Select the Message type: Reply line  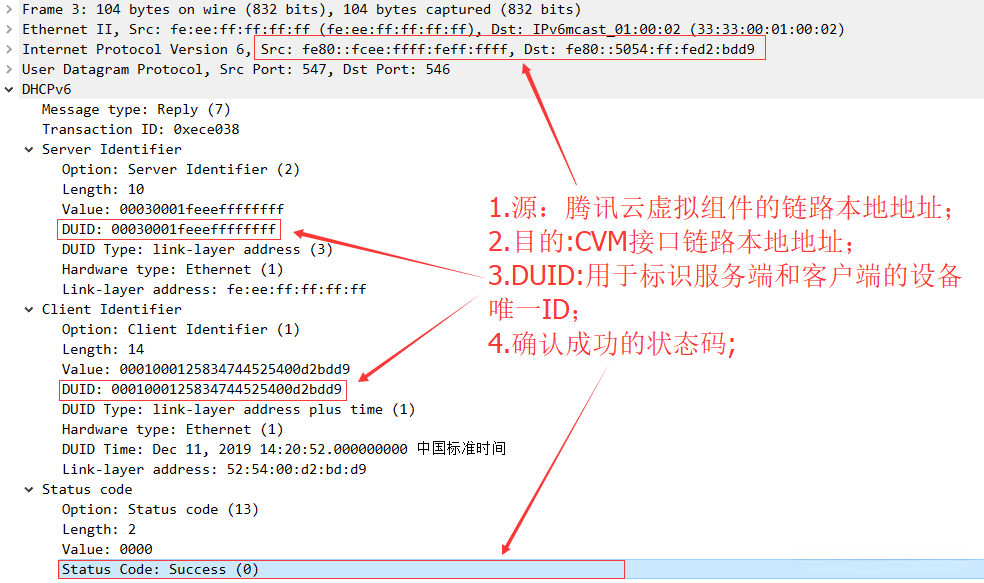(x=136, y=109)
